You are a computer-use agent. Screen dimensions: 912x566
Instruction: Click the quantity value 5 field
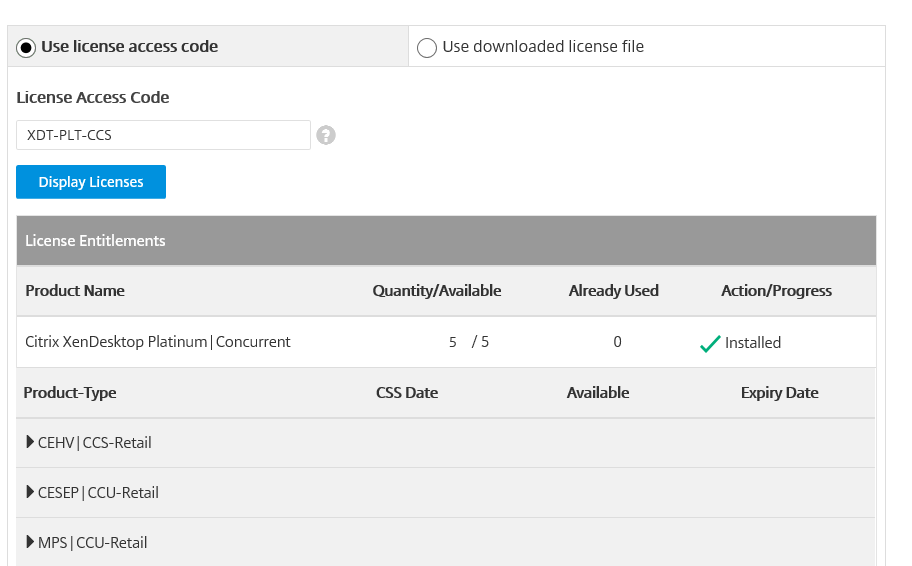pyautogui.click(x=453, y=342)
